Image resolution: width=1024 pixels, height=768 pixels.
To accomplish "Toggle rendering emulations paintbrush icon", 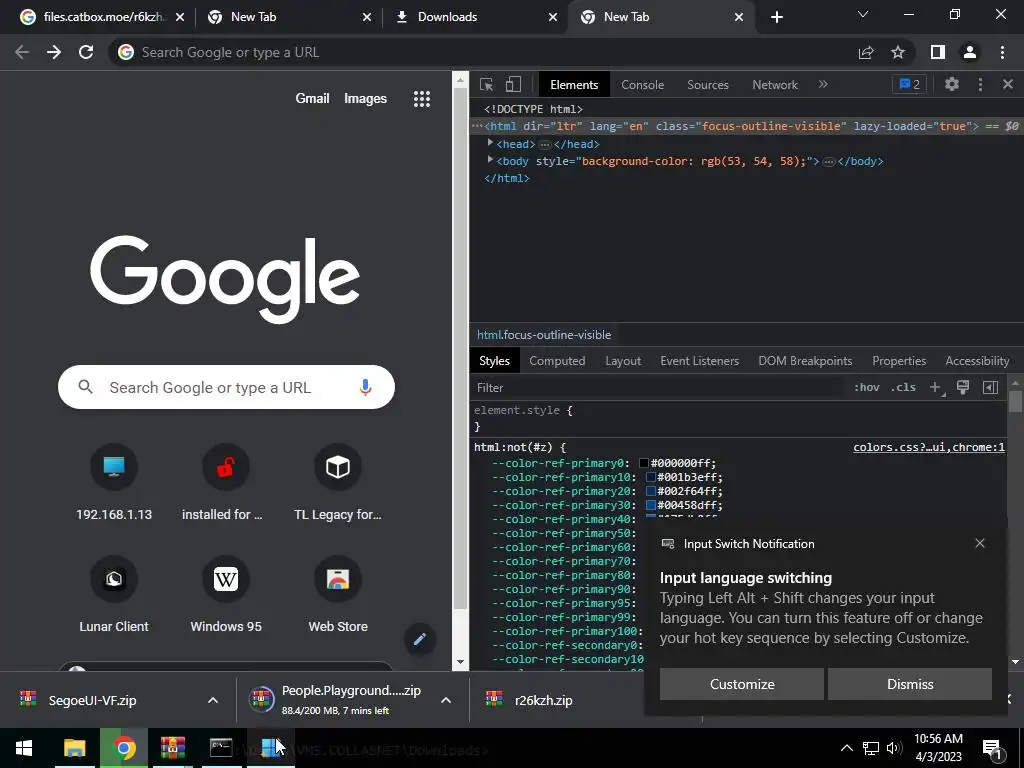I will click(963, 387).
